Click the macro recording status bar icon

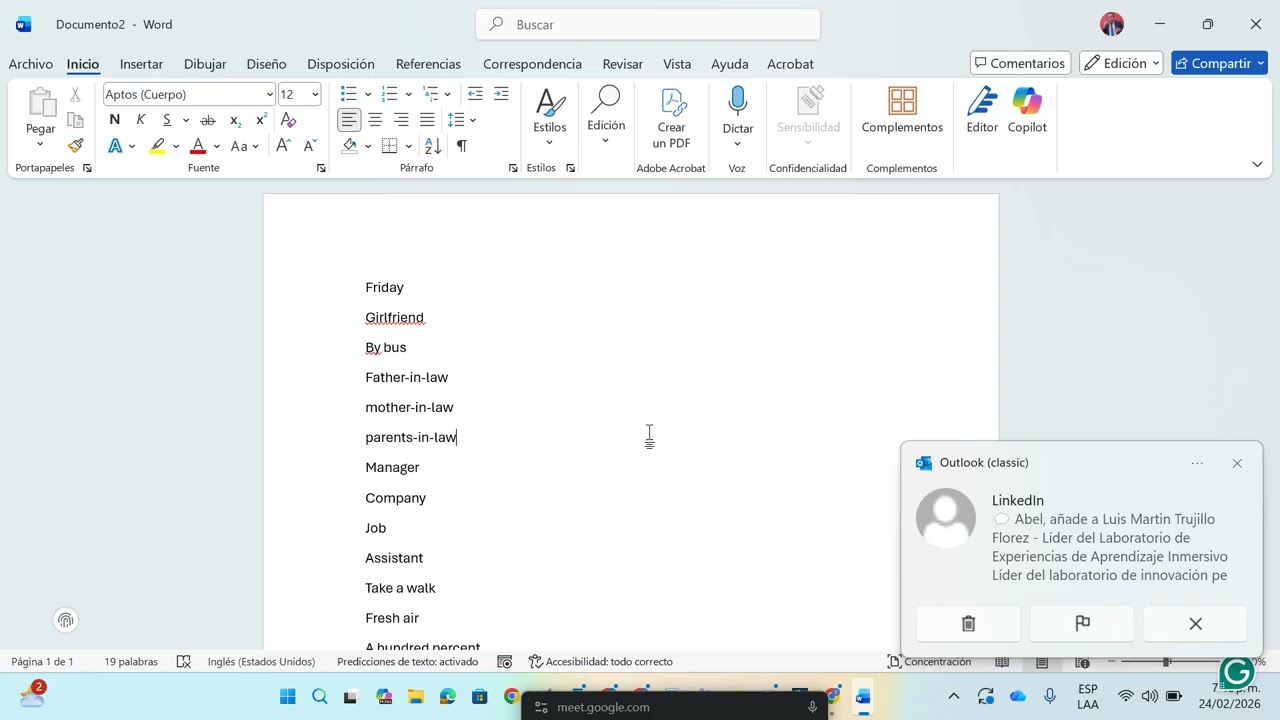[505, 662]
